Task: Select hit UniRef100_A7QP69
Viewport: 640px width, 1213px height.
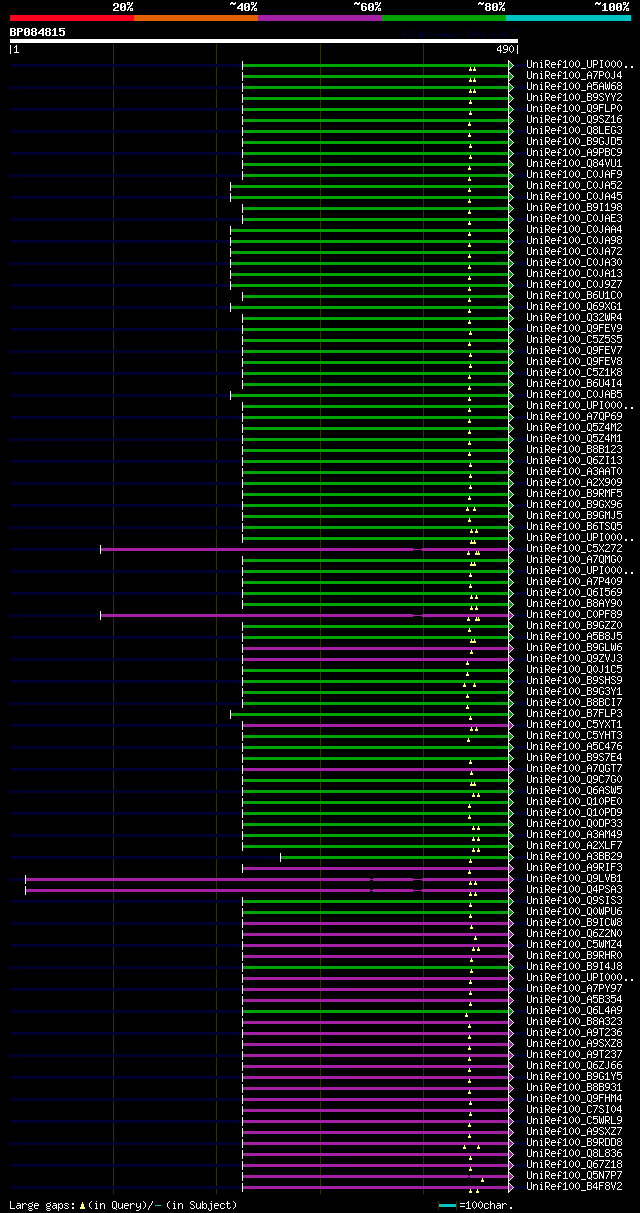Action: point(574,416)
